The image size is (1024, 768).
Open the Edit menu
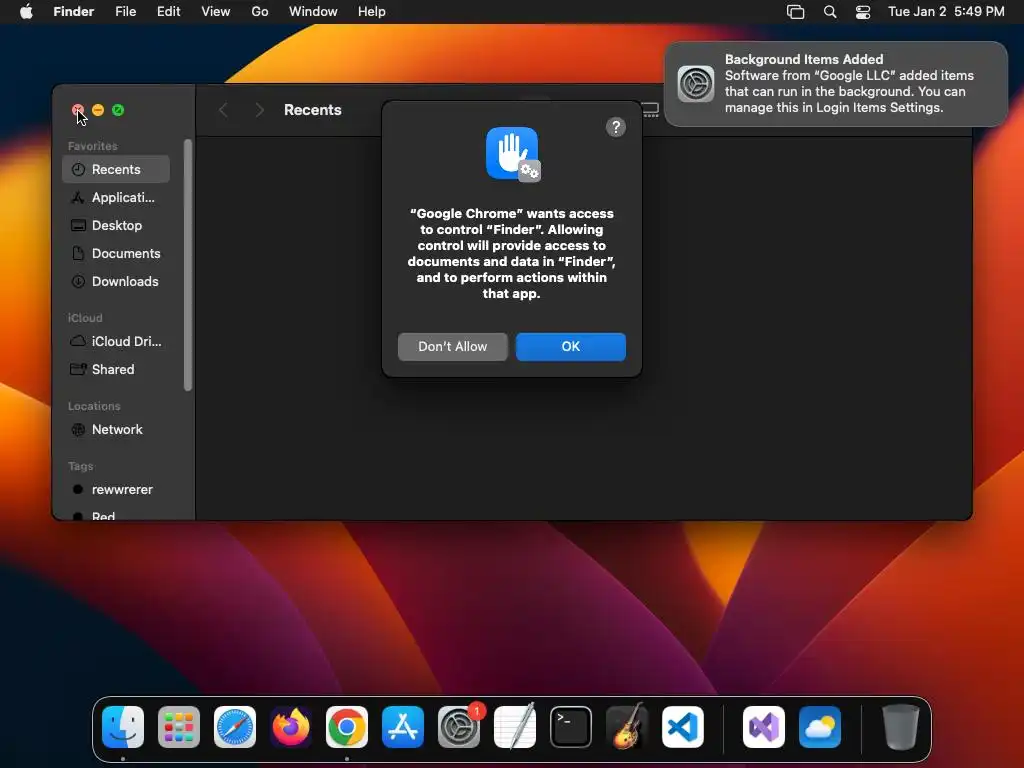[x=168, y=12]
